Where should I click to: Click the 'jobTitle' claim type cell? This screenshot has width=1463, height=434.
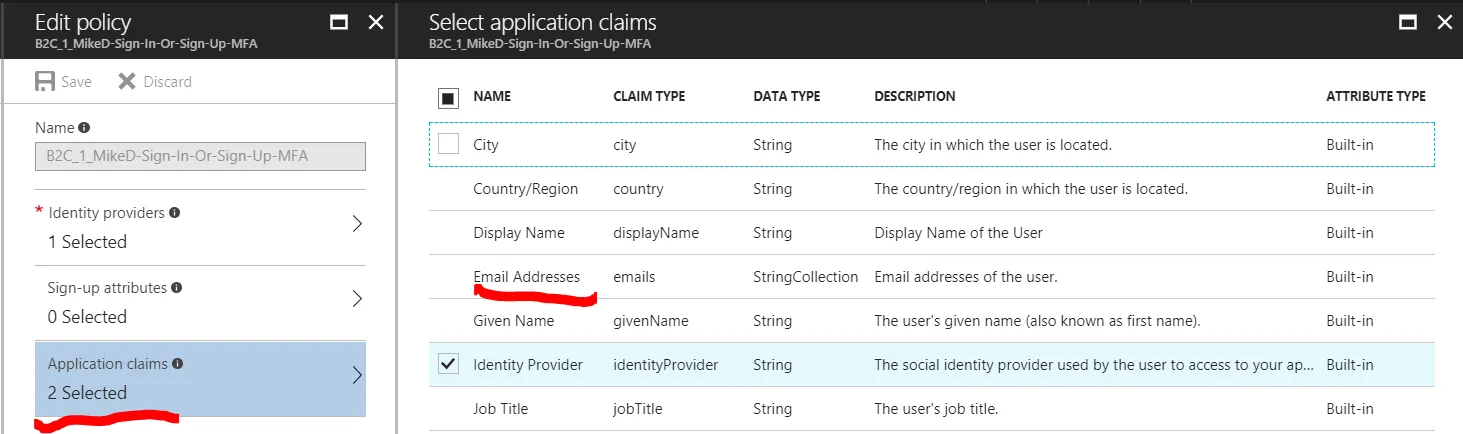tap(638, 409)
